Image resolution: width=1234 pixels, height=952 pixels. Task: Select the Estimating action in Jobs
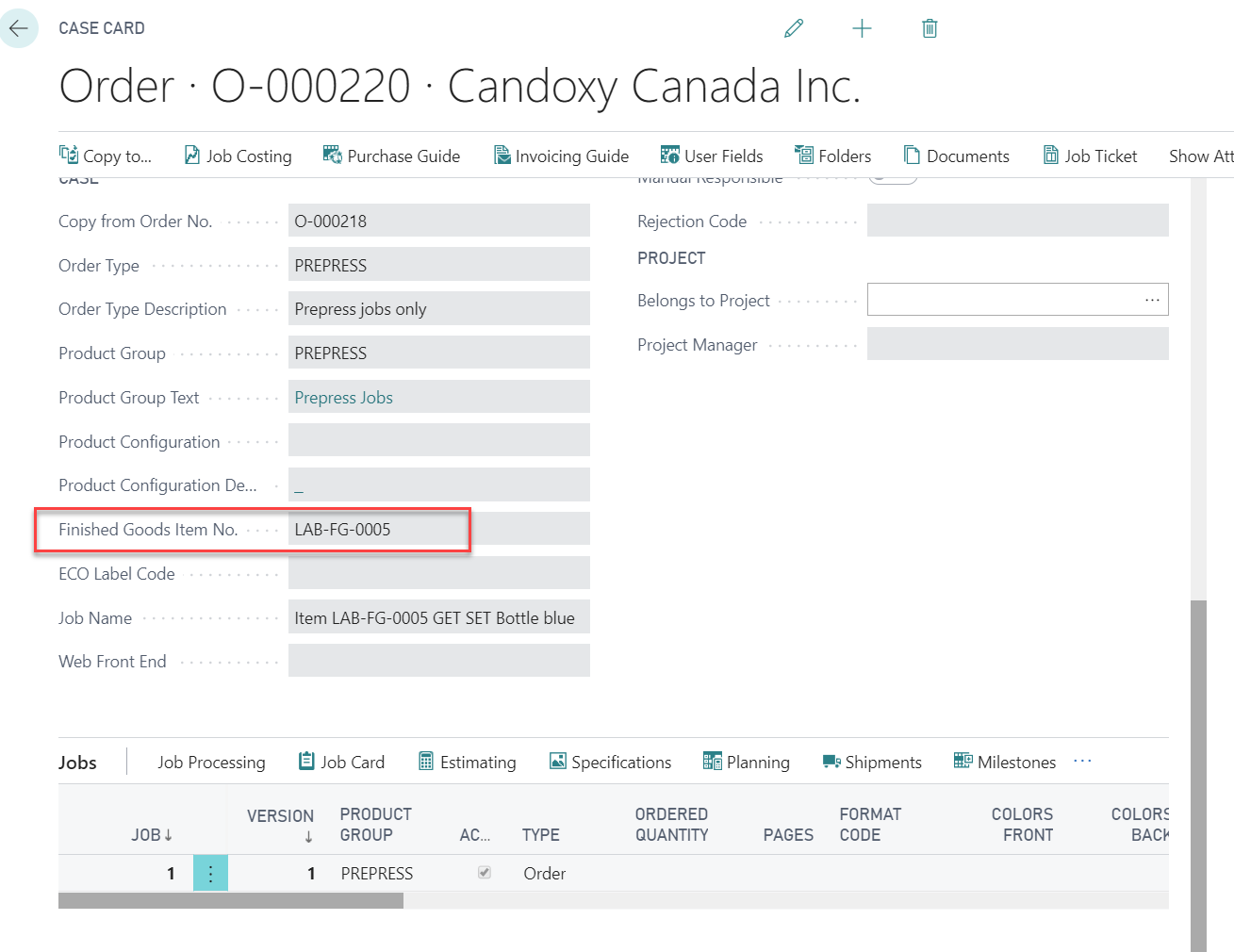(x=468, y=763)
